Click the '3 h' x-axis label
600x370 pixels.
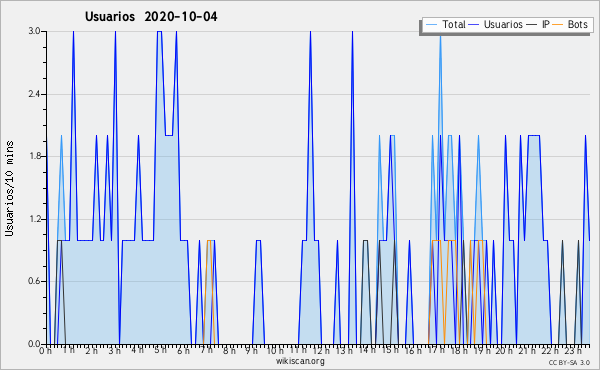tap(115, 351)
